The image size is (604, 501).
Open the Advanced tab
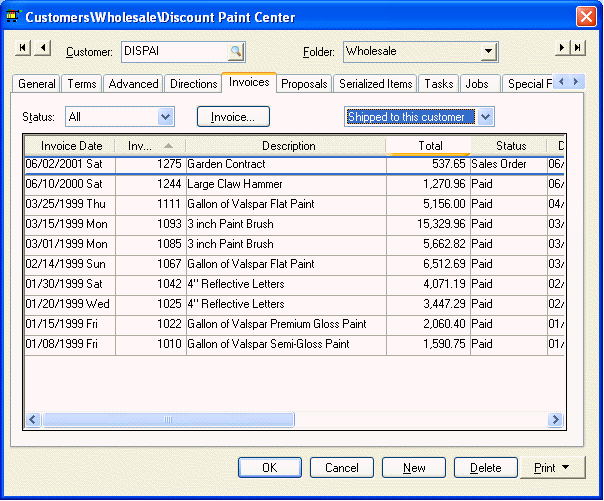tap(133, 84)
